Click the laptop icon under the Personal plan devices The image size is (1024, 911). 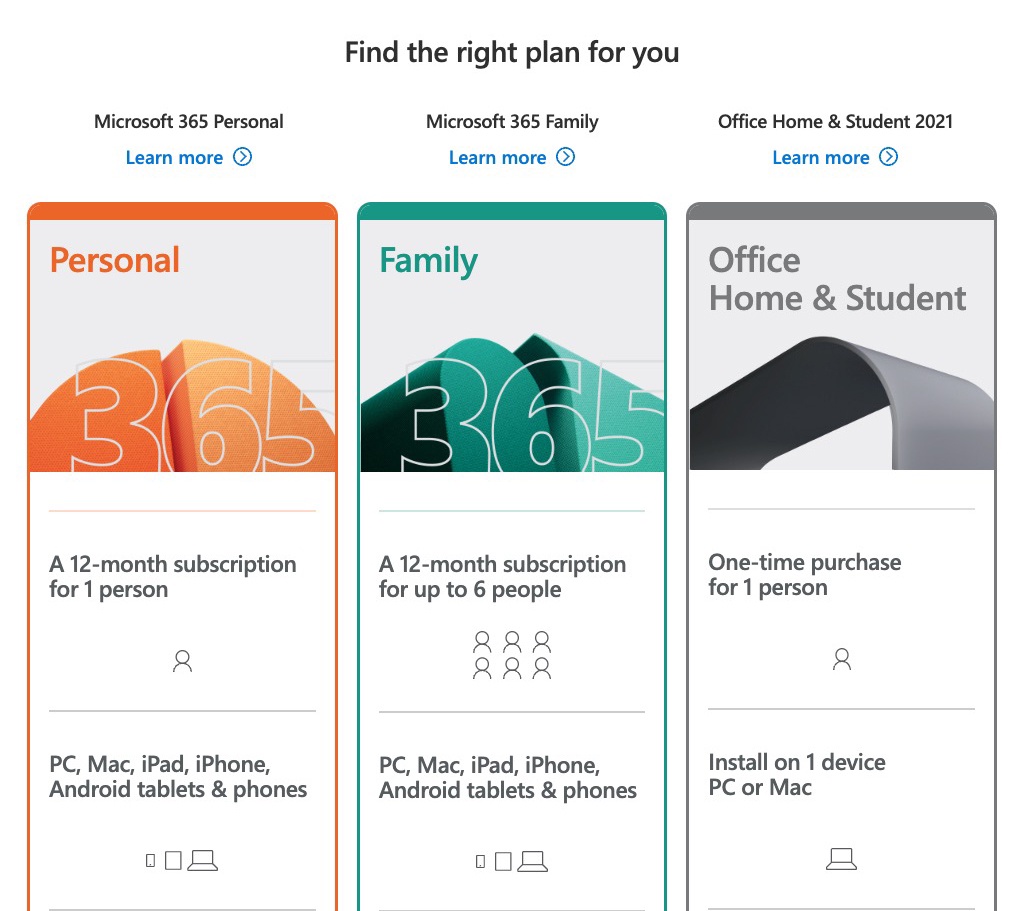click(204, 858)
